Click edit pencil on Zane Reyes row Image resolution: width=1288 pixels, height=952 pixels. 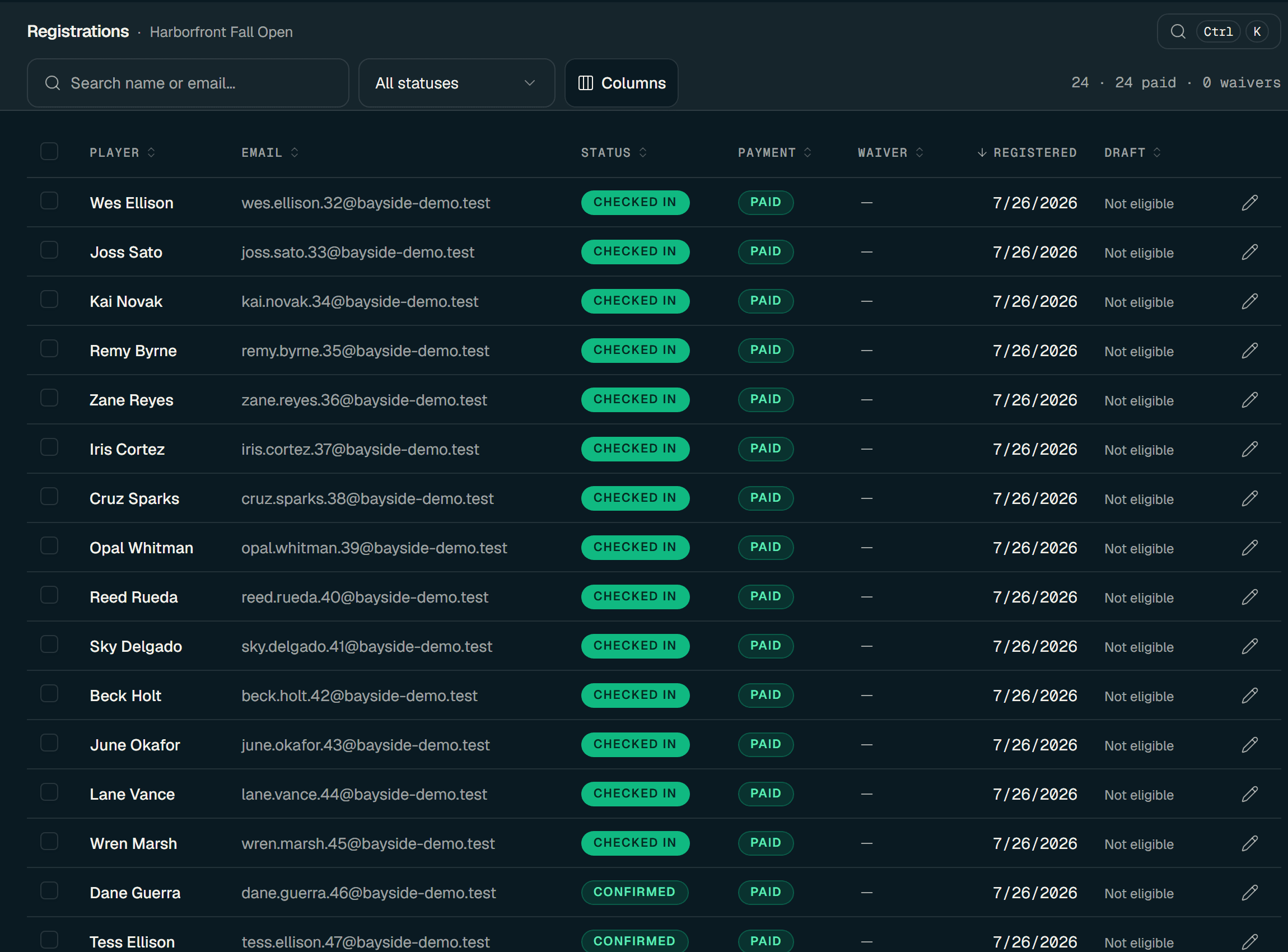[1249, 400]
